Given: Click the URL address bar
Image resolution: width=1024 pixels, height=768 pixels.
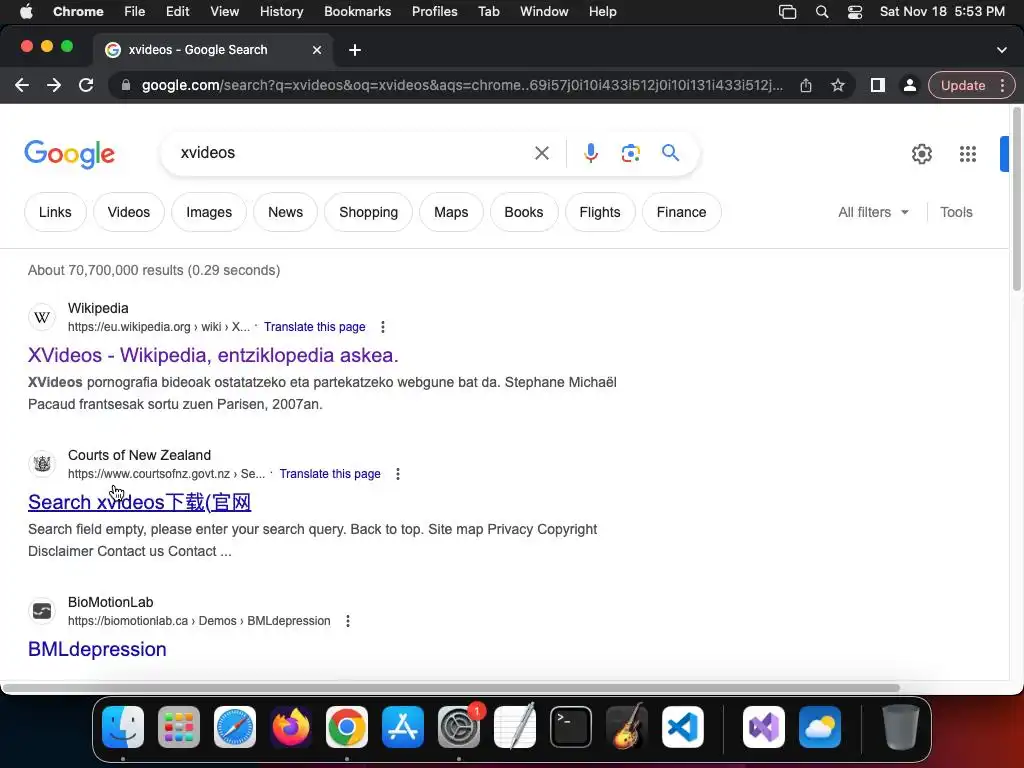Looking at the screenshot, I should (462, 86).
